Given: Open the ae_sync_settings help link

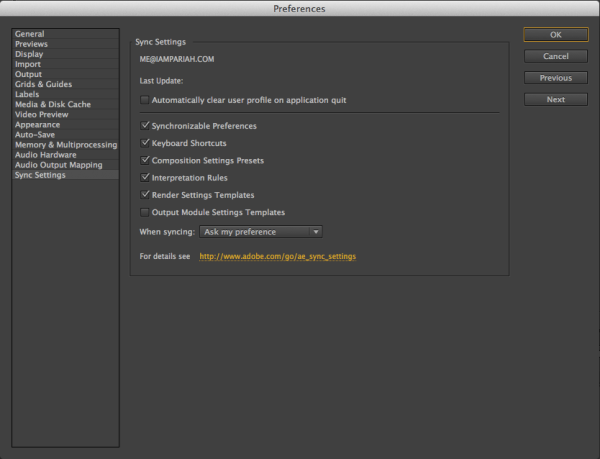Looking at the screenshot, I should tap(277, 256).
